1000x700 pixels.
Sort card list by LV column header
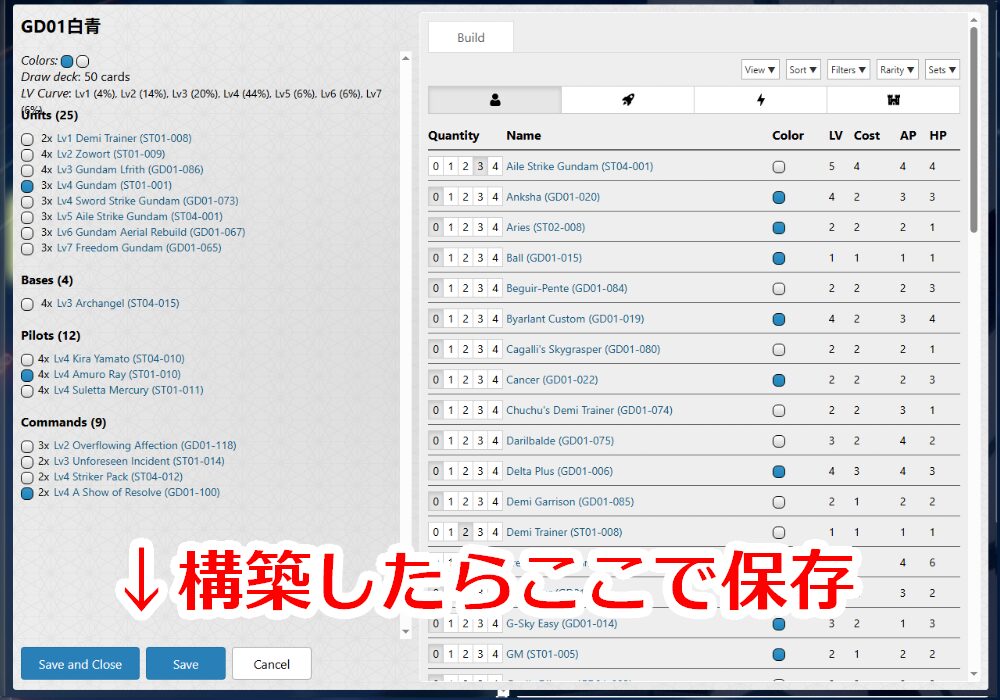point(835,136)
